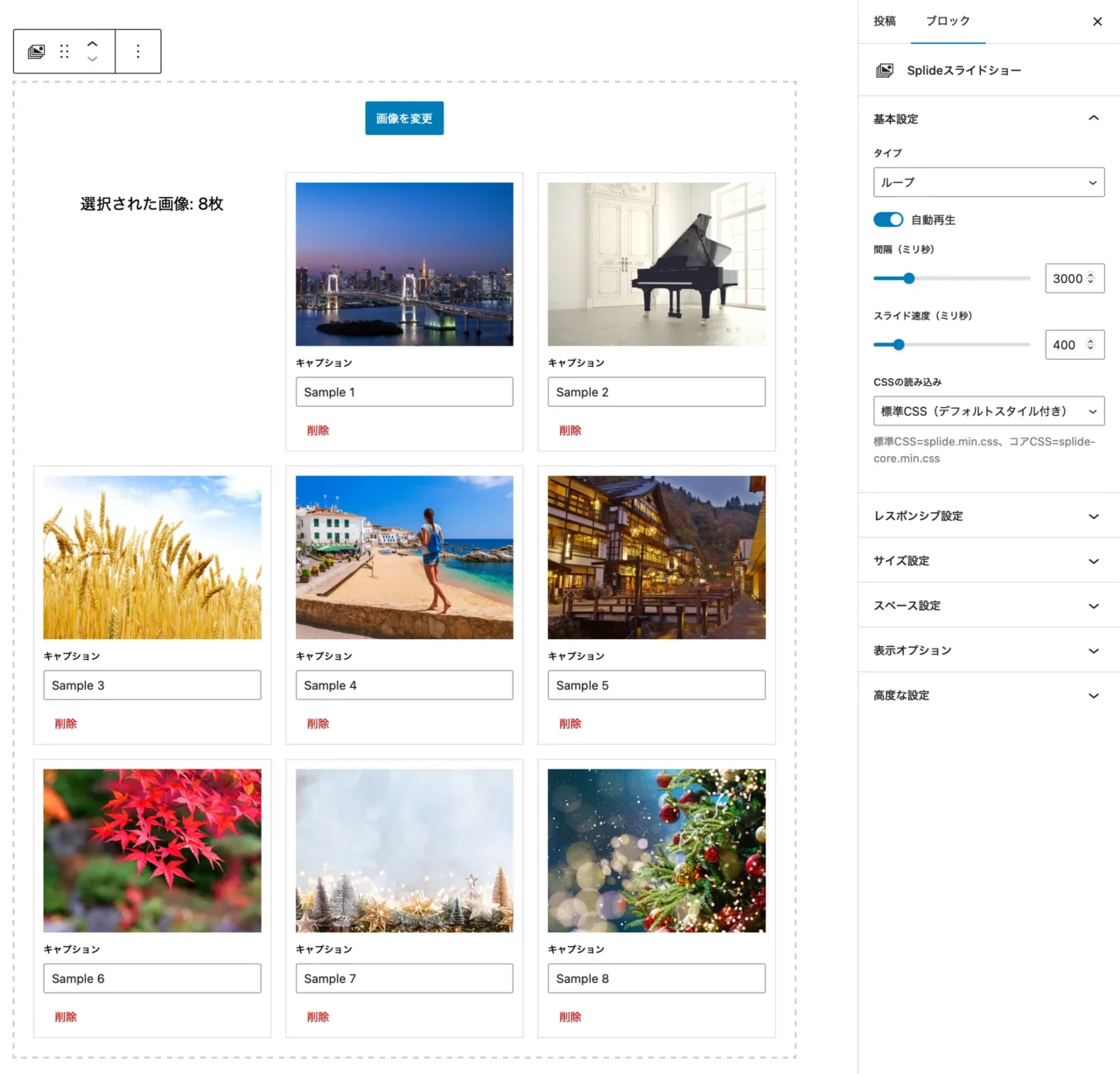Click the Splideスライドショー icon in sidebar header
1120x1074 pixels.
(885, 70)
